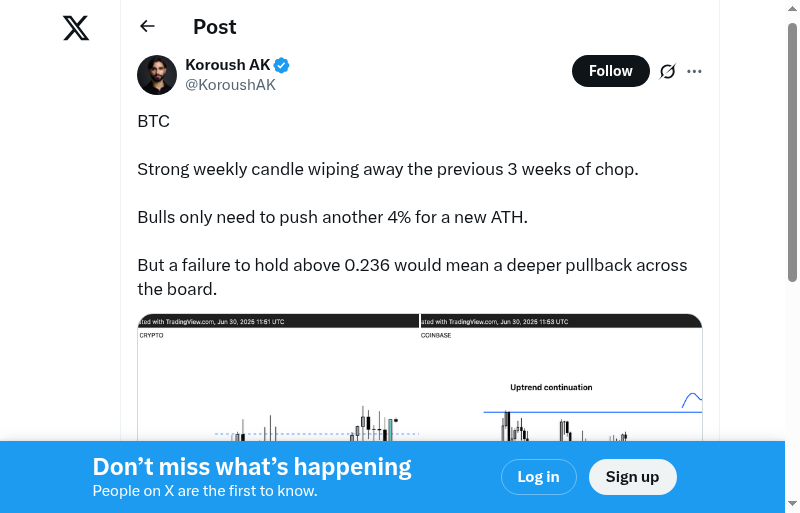The width and height of the screenshot is (800, 513).
Task: Follow Koroush AK
Action: 610,71
